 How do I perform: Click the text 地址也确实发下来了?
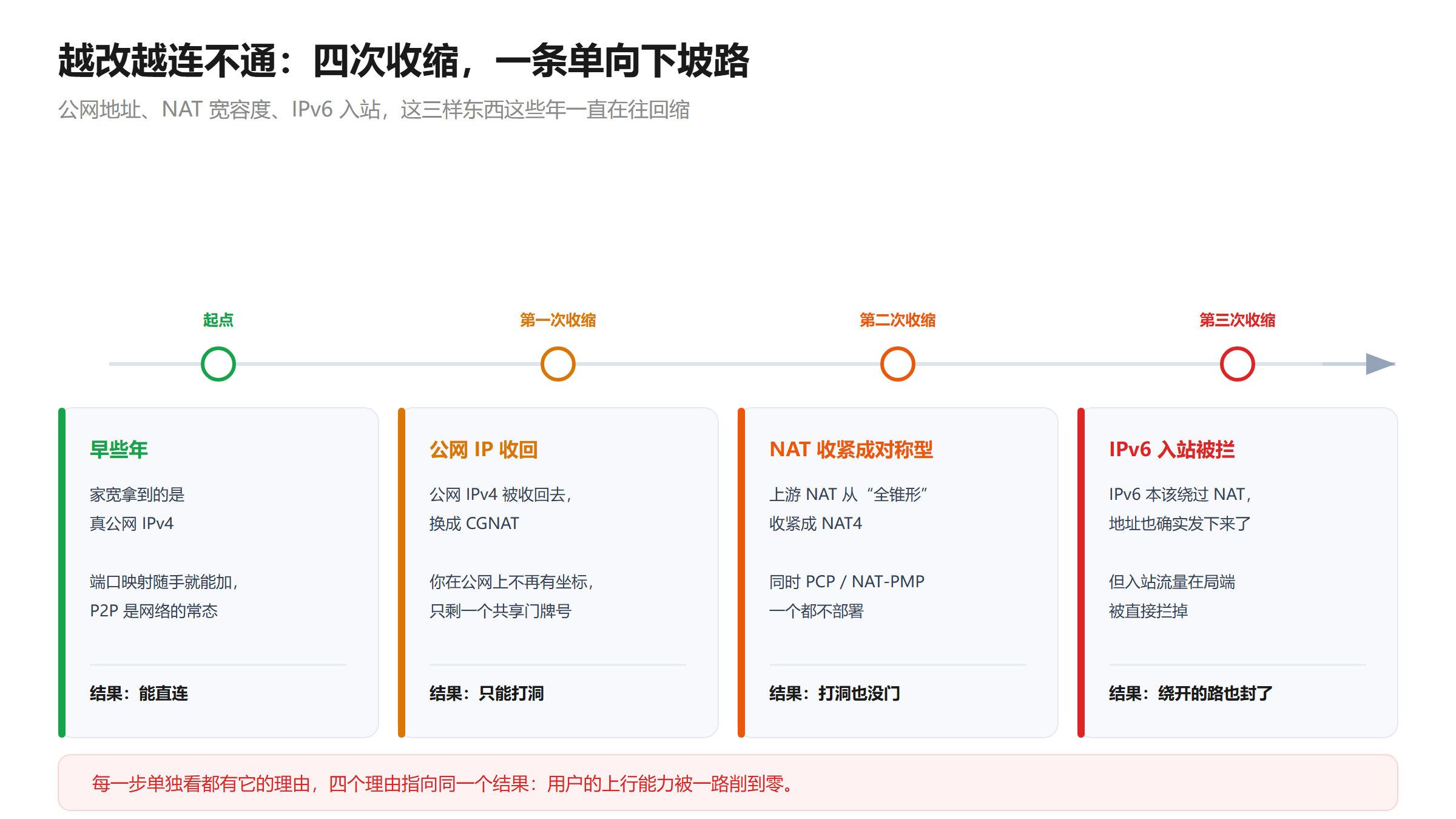pos(1180,524)
